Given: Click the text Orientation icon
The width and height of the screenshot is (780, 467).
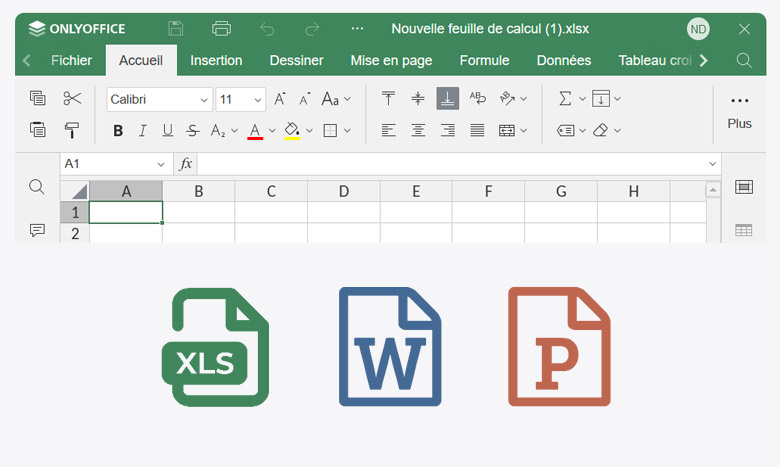Looking at the screenshot, I should click(507, 98).
